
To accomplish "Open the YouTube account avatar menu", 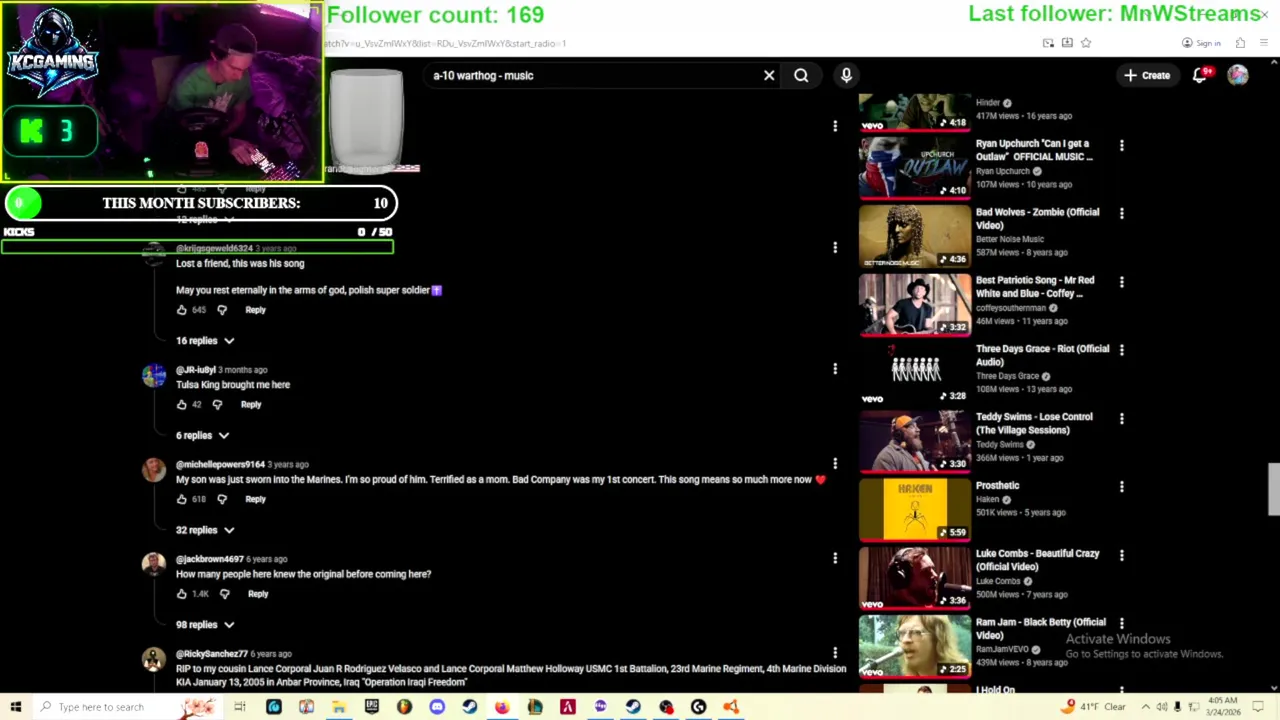I will click(x=1238, y=75).
